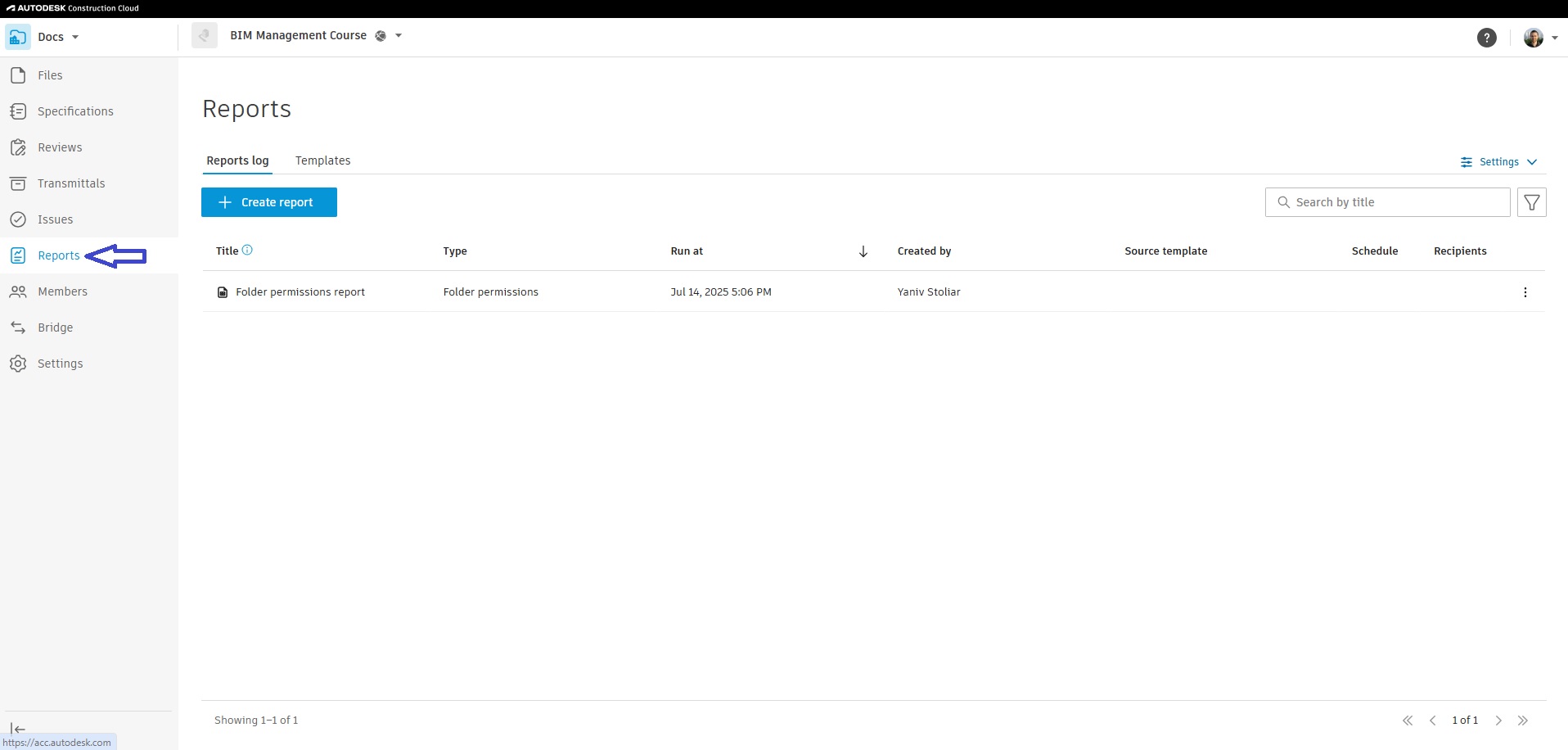The image size is (1568, 750).
Task: Toggle the Run at sort arrow
Action: pos(863,251)
